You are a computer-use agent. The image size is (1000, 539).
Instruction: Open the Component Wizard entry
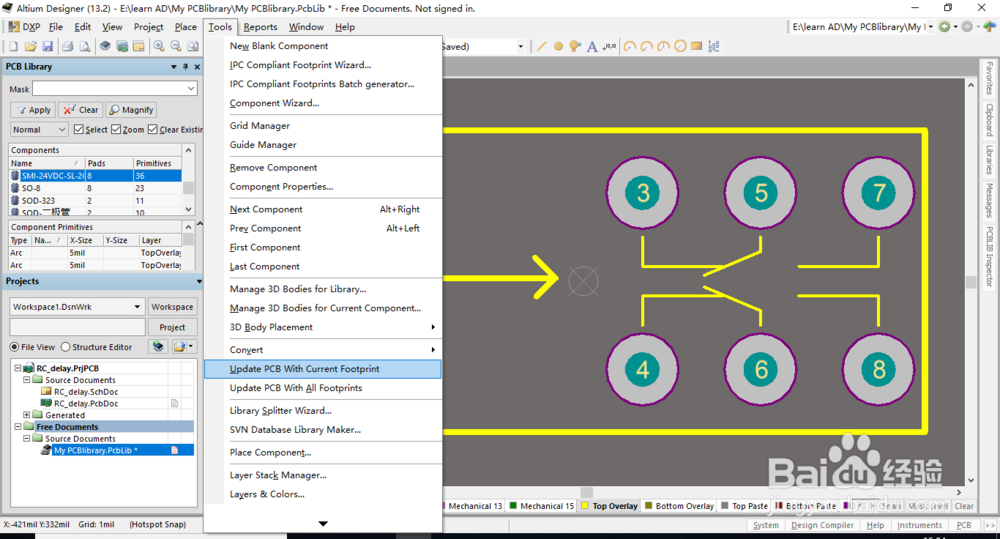[323, 103]
